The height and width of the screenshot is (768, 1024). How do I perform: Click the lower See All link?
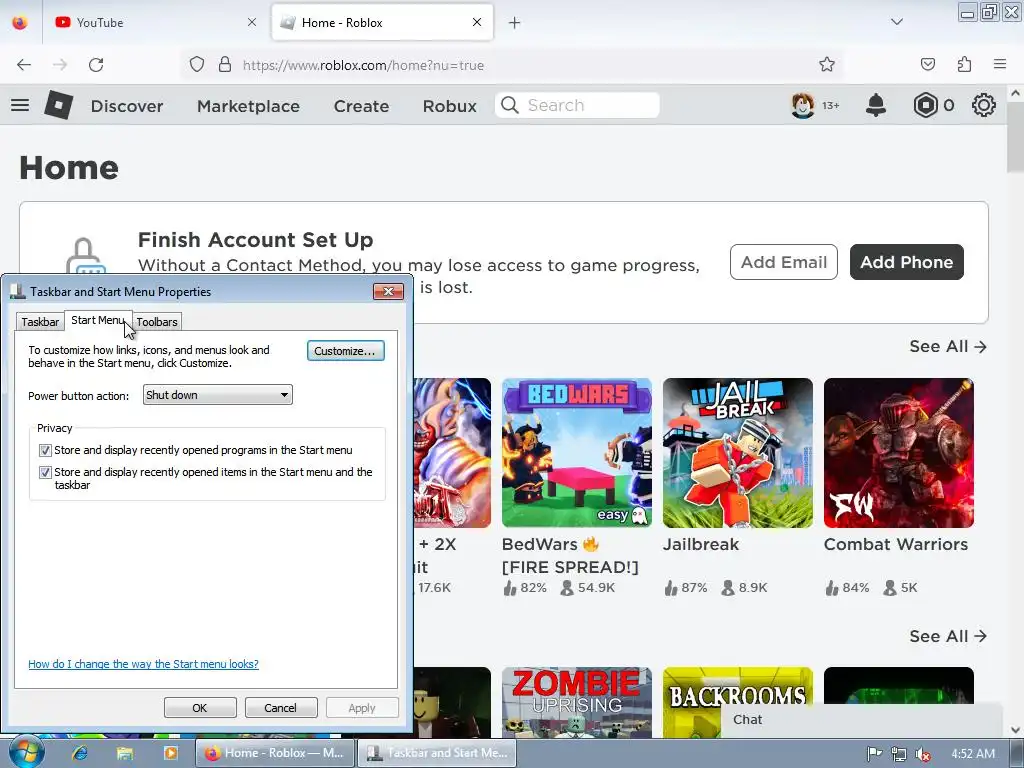(948, 636)
